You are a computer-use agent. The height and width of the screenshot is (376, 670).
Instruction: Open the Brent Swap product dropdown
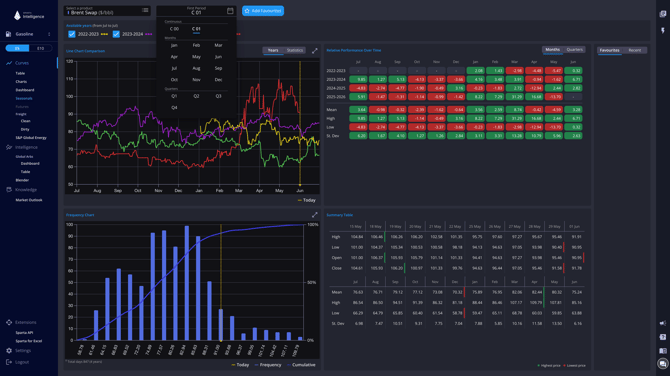[x=107, y=11]
